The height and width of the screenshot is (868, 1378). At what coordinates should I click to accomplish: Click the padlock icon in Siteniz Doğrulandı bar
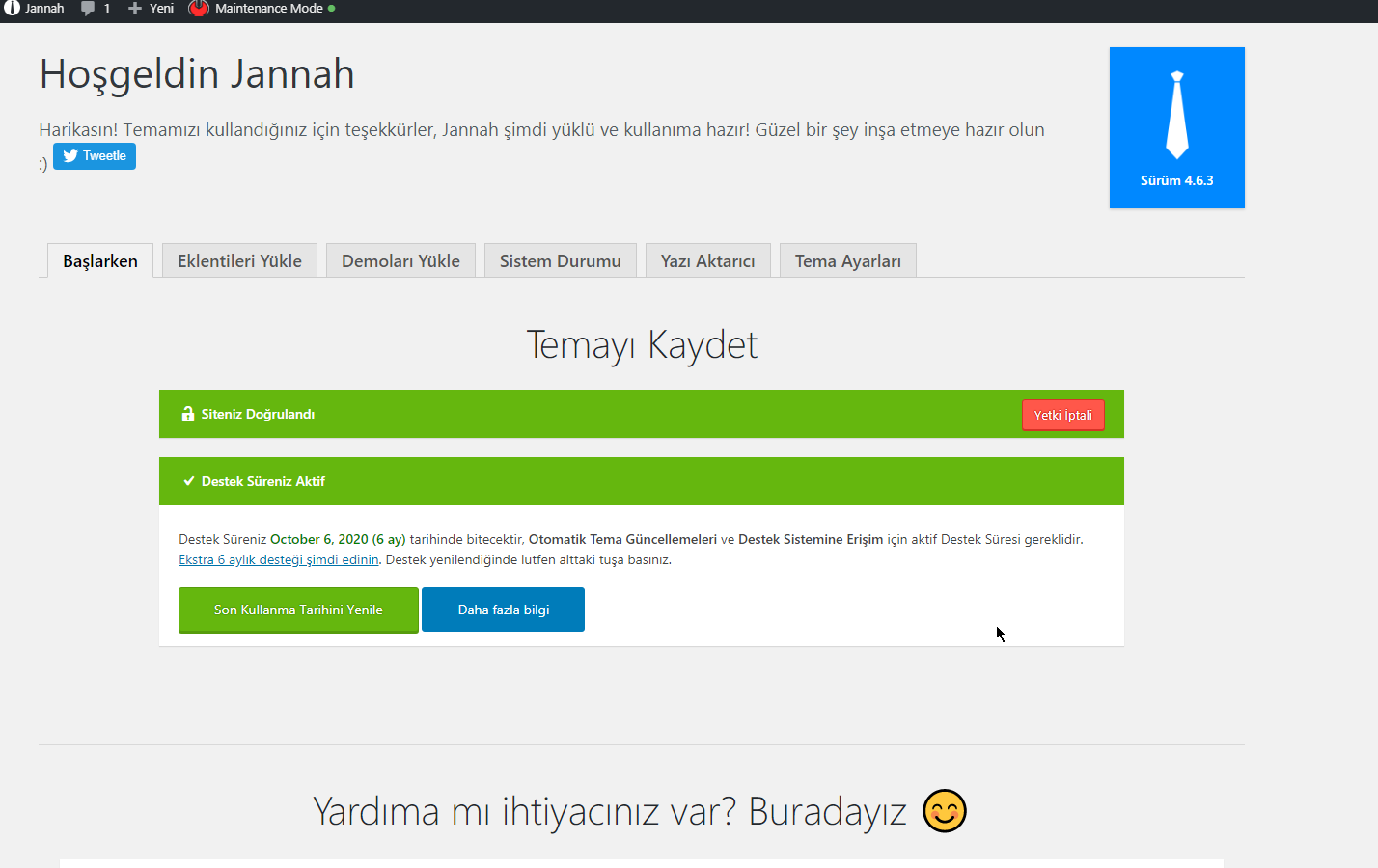[x=188, y=414]
